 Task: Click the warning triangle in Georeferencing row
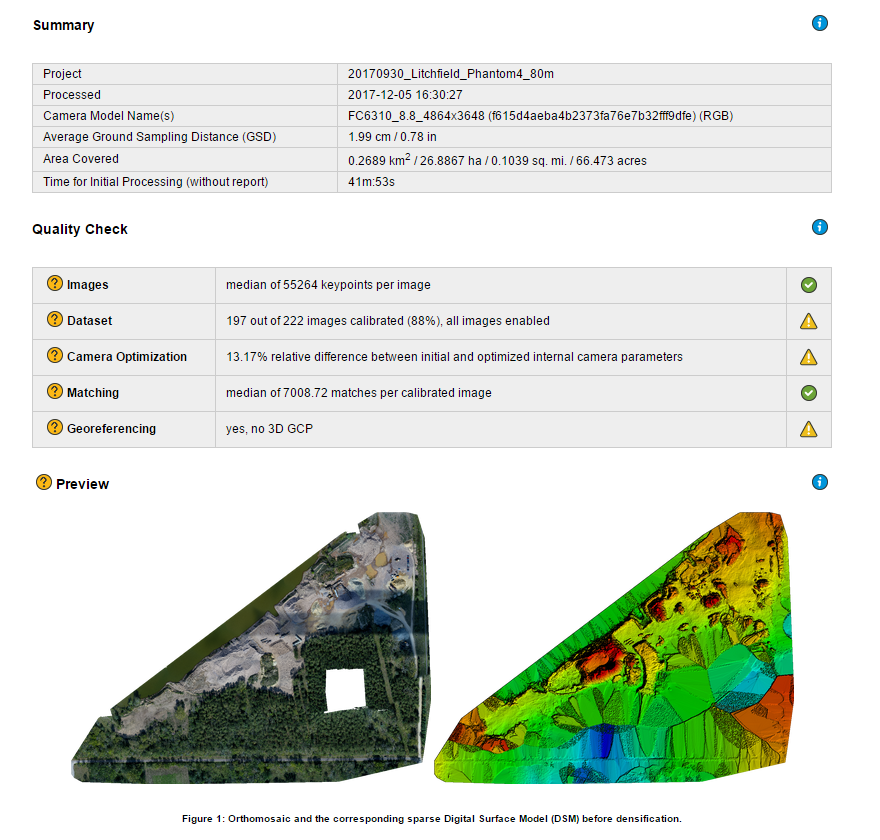tap(808, 429)
